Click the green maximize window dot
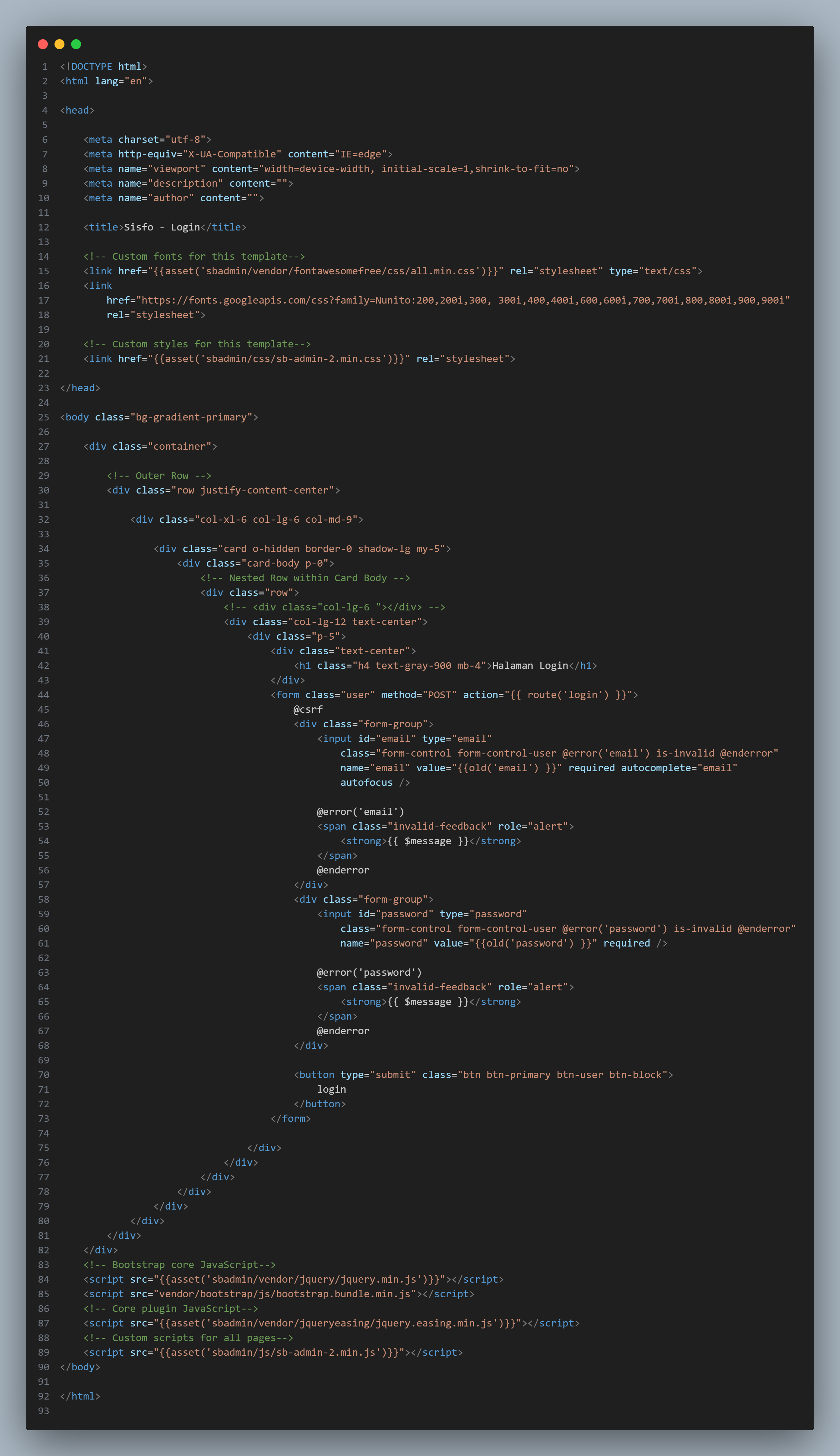This screenshot has width=840, height=1456. tap(76, 44)
